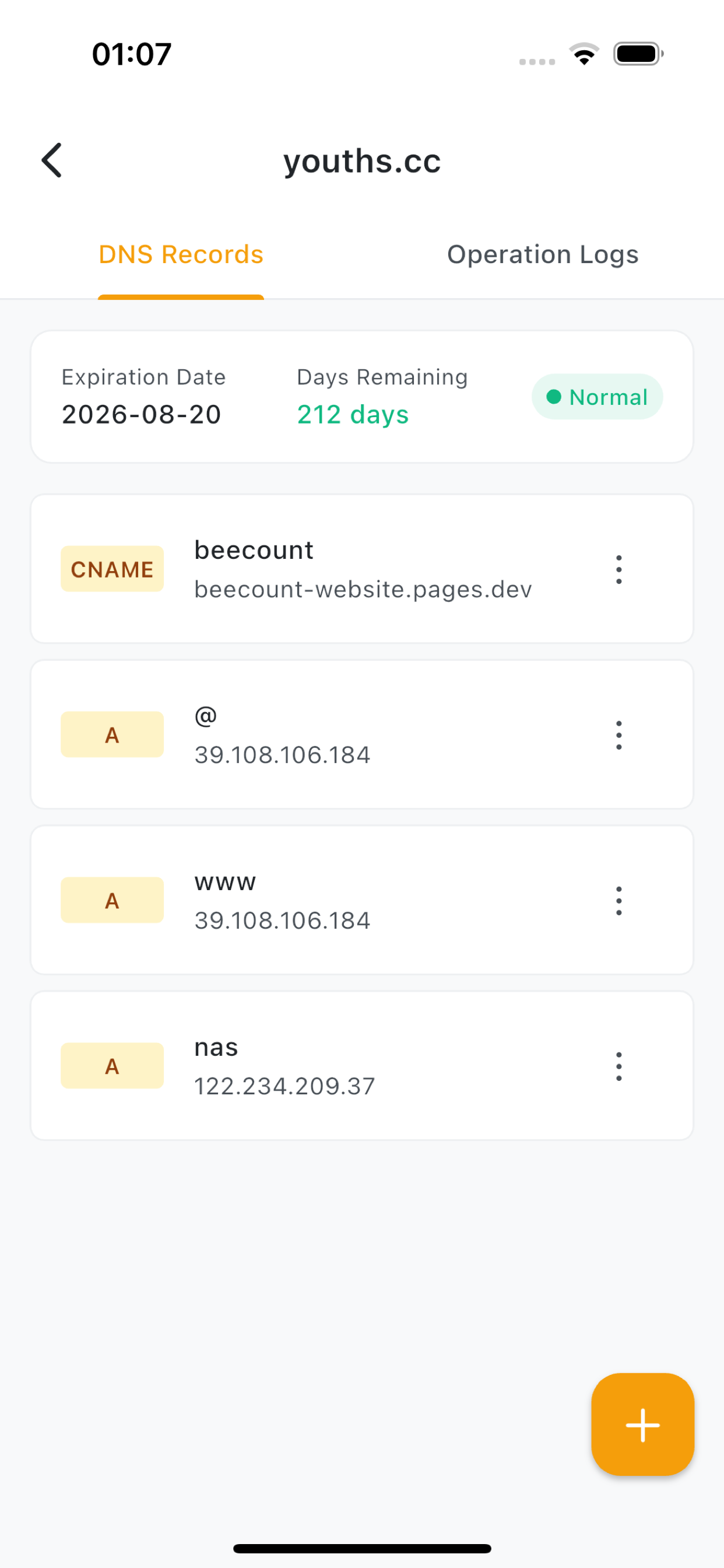The width and height of the screenshot is (724, 1568).
Task: Click the Normal status badge
Action: (x=597, y=396)
